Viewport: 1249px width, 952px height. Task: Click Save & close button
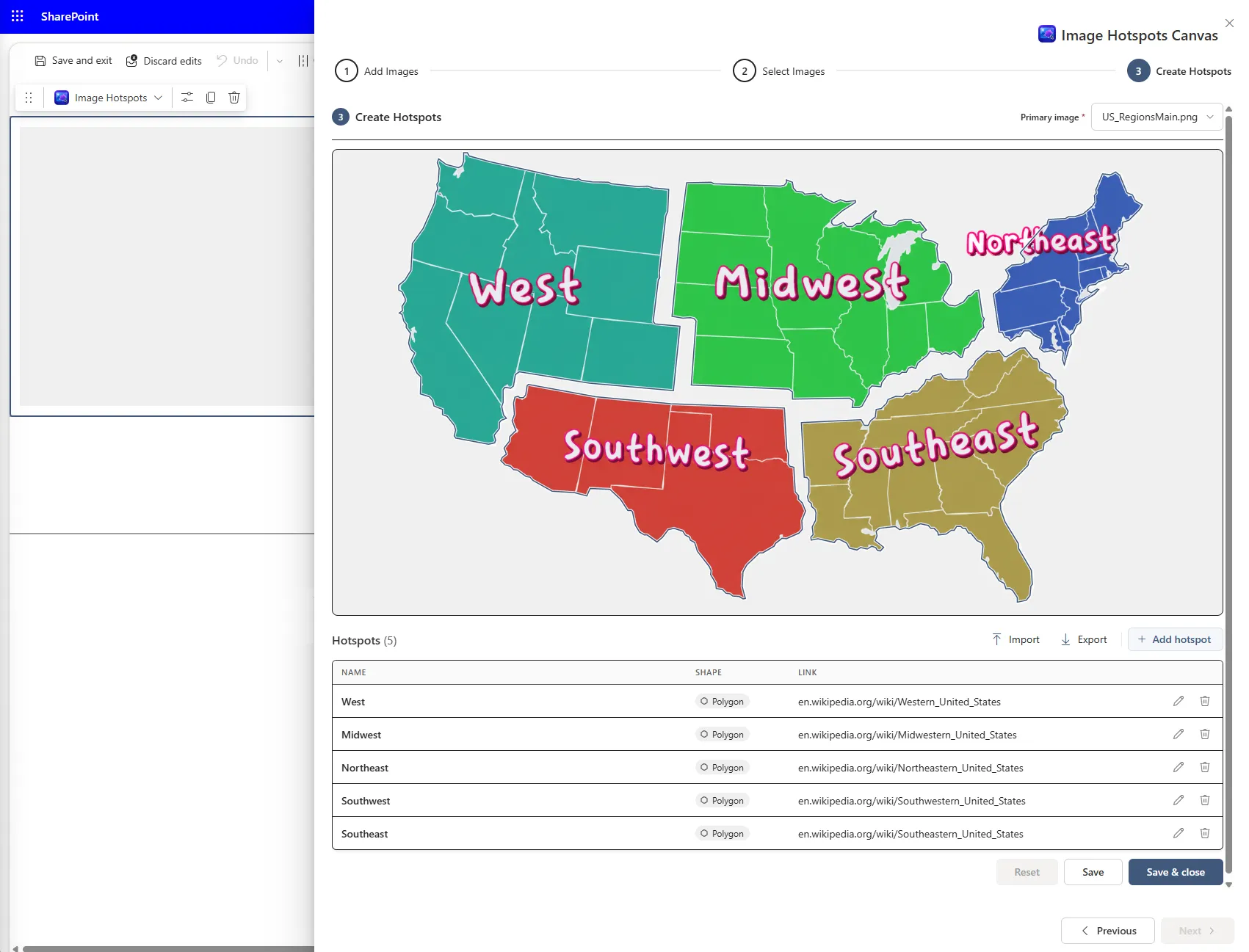pyautogui.click(x=1176, y=872)
